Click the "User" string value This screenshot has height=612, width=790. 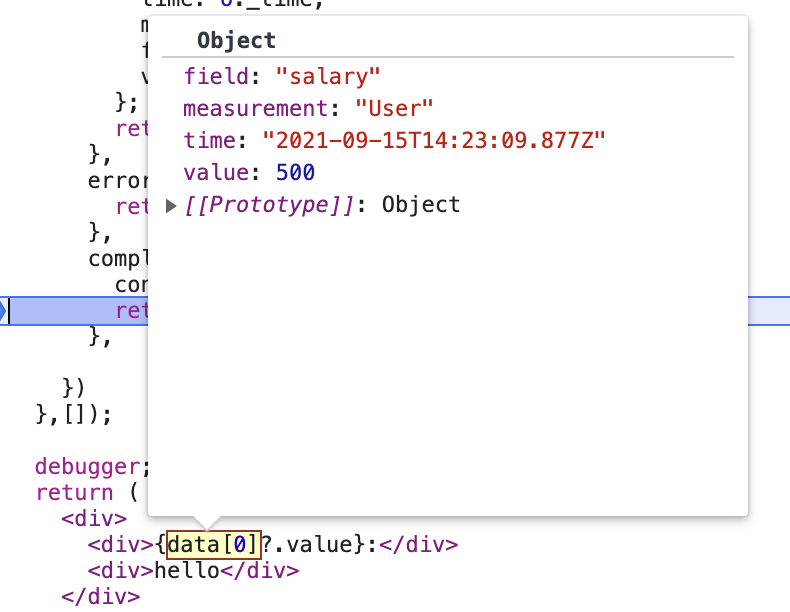[x=394, y=108]
